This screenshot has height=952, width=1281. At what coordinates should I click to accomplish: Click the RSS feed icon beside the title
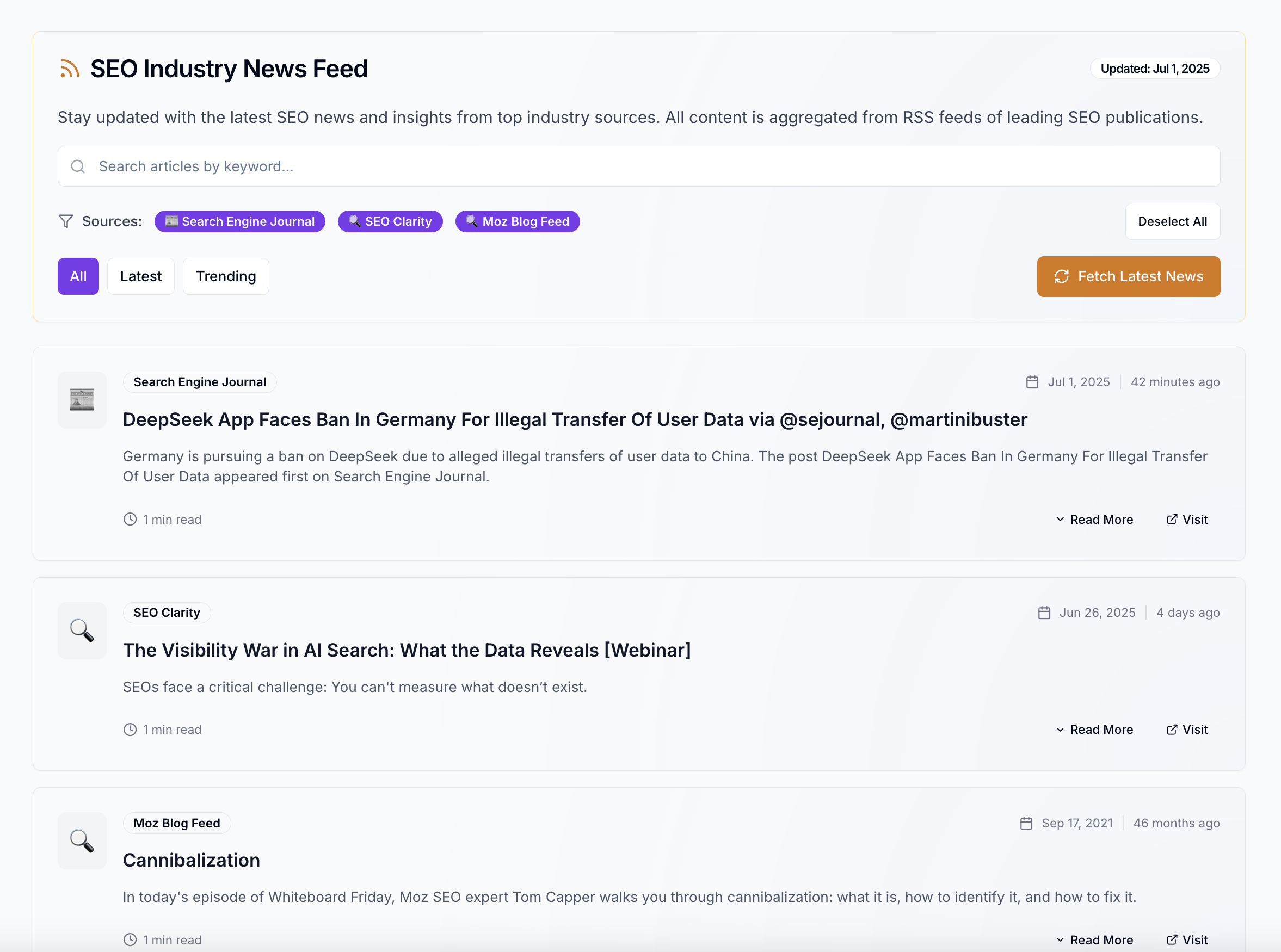point(69,69)
